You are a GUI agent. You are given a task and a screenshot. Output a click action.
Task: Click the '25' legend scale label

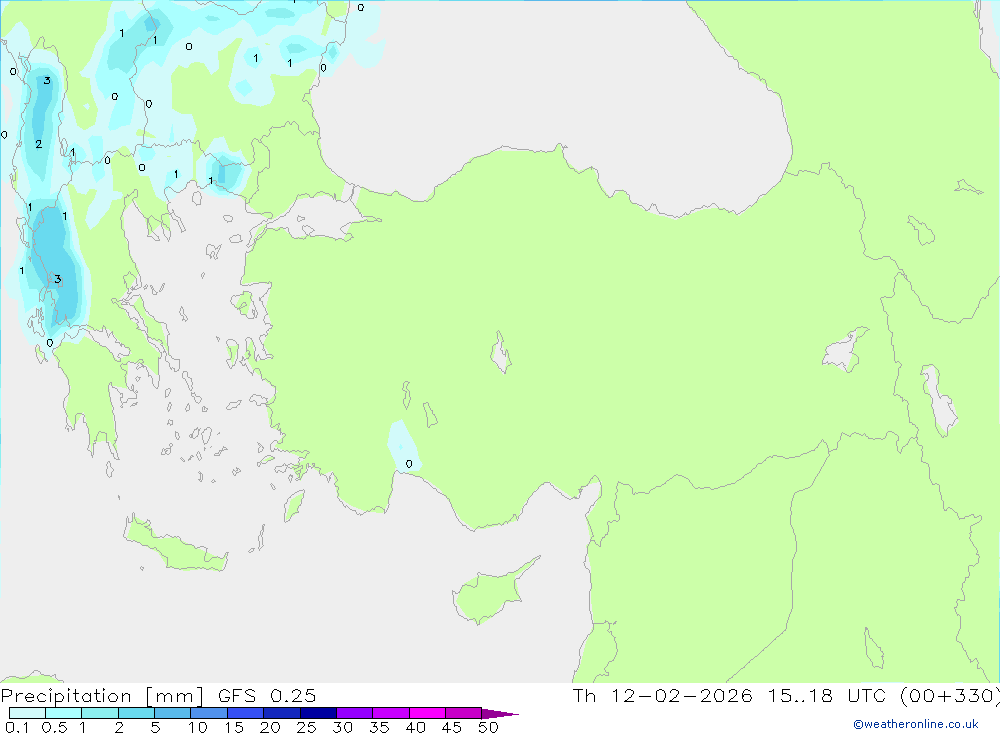[307, 727]
